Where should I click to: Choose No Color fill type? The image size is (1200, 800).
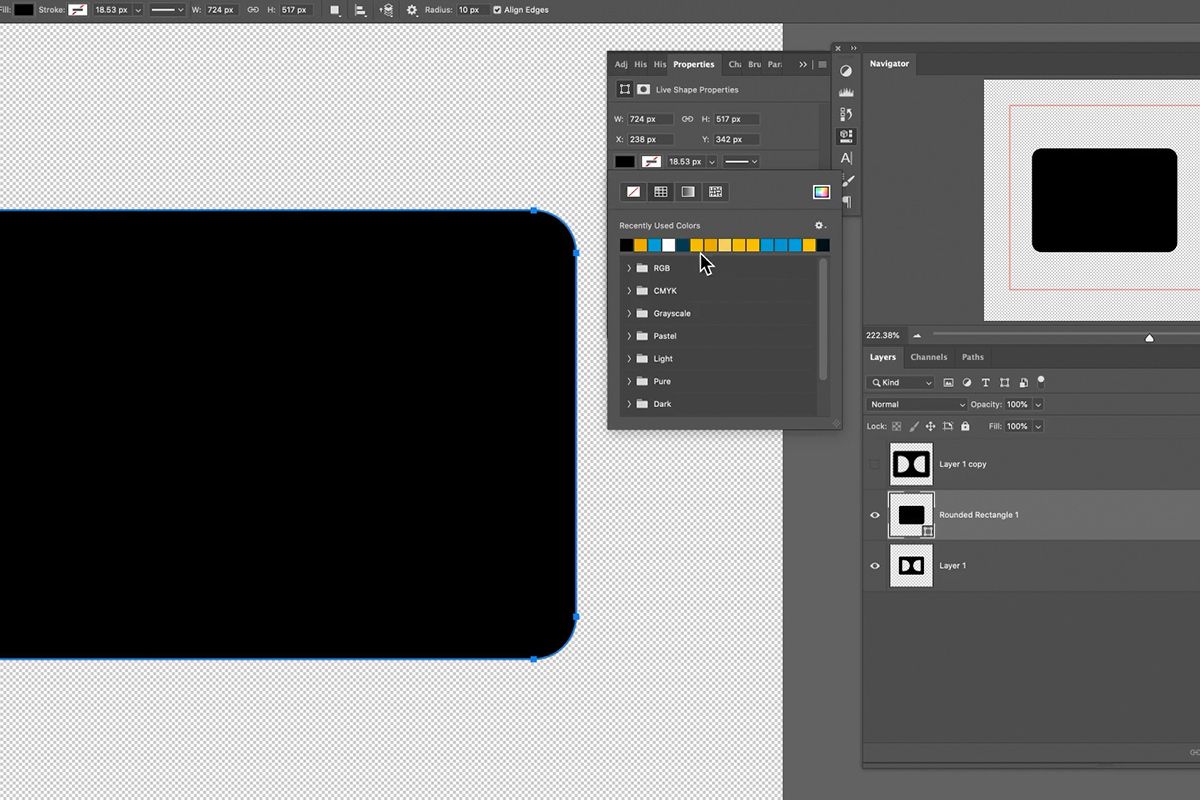(633, 192)
